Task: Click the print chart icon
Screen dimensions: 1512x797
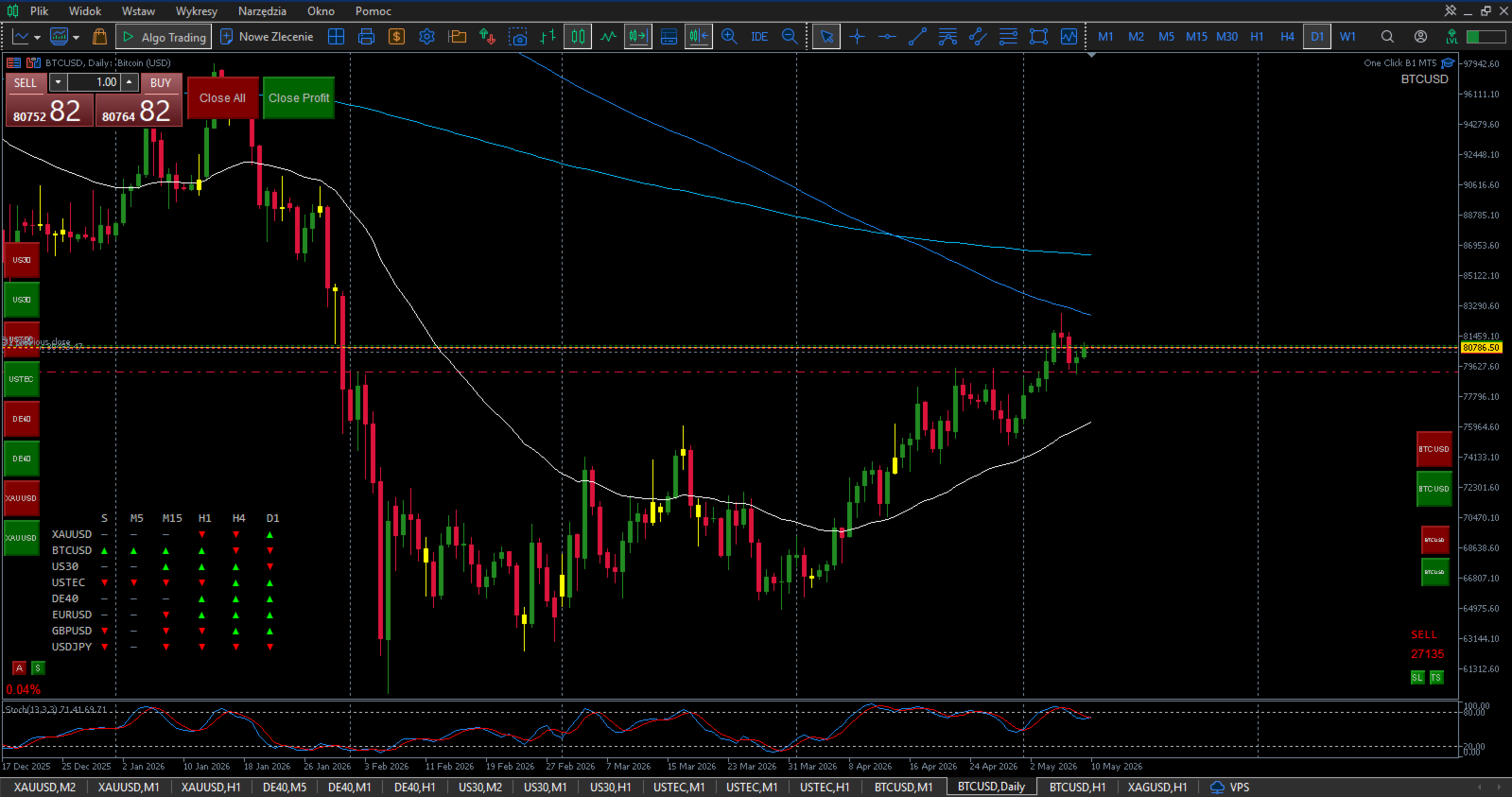Action: pyautogui.click(x=366, y=37)
